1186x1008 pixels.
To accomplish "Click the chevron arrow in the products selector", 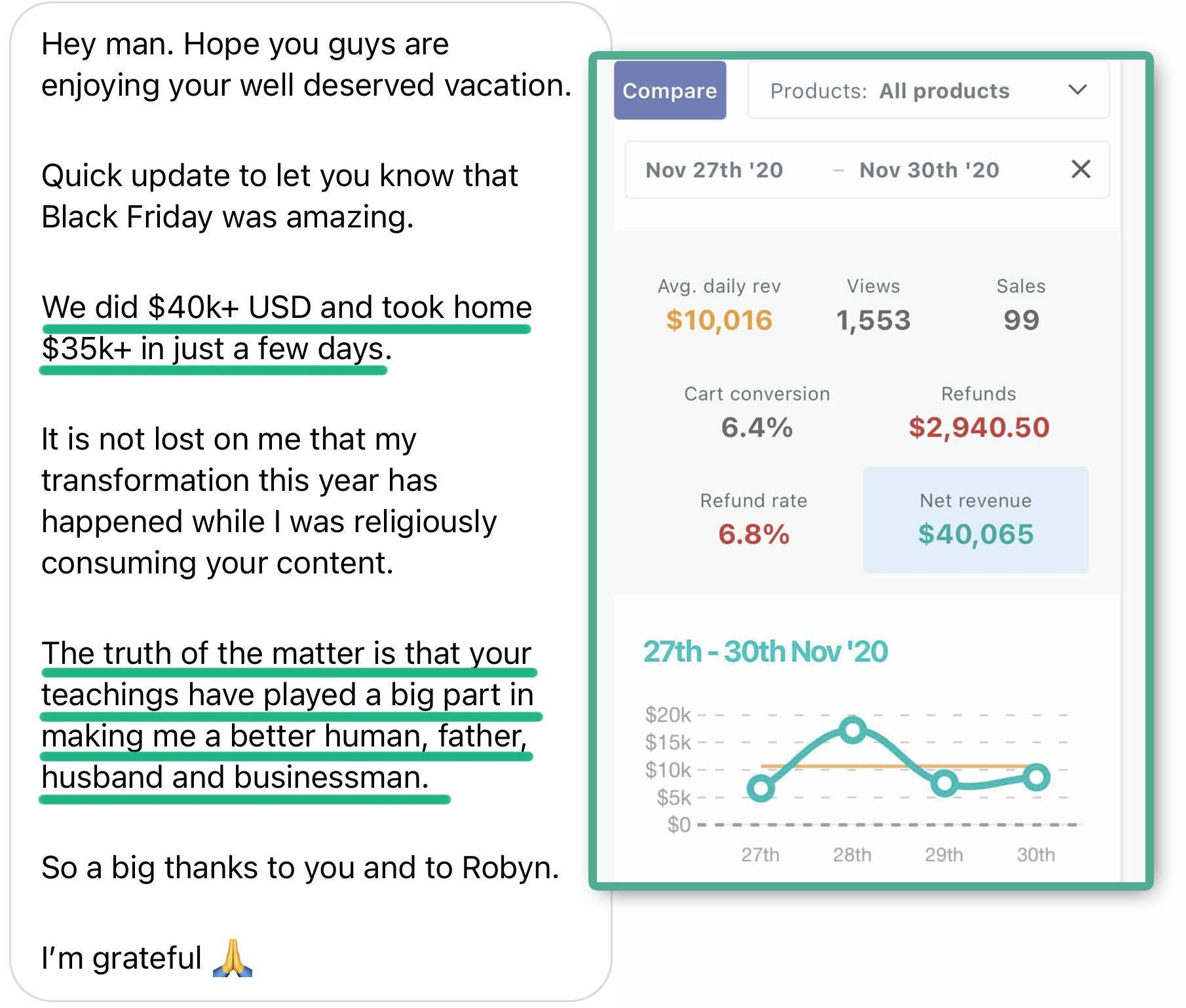I will coord(1077,90).
